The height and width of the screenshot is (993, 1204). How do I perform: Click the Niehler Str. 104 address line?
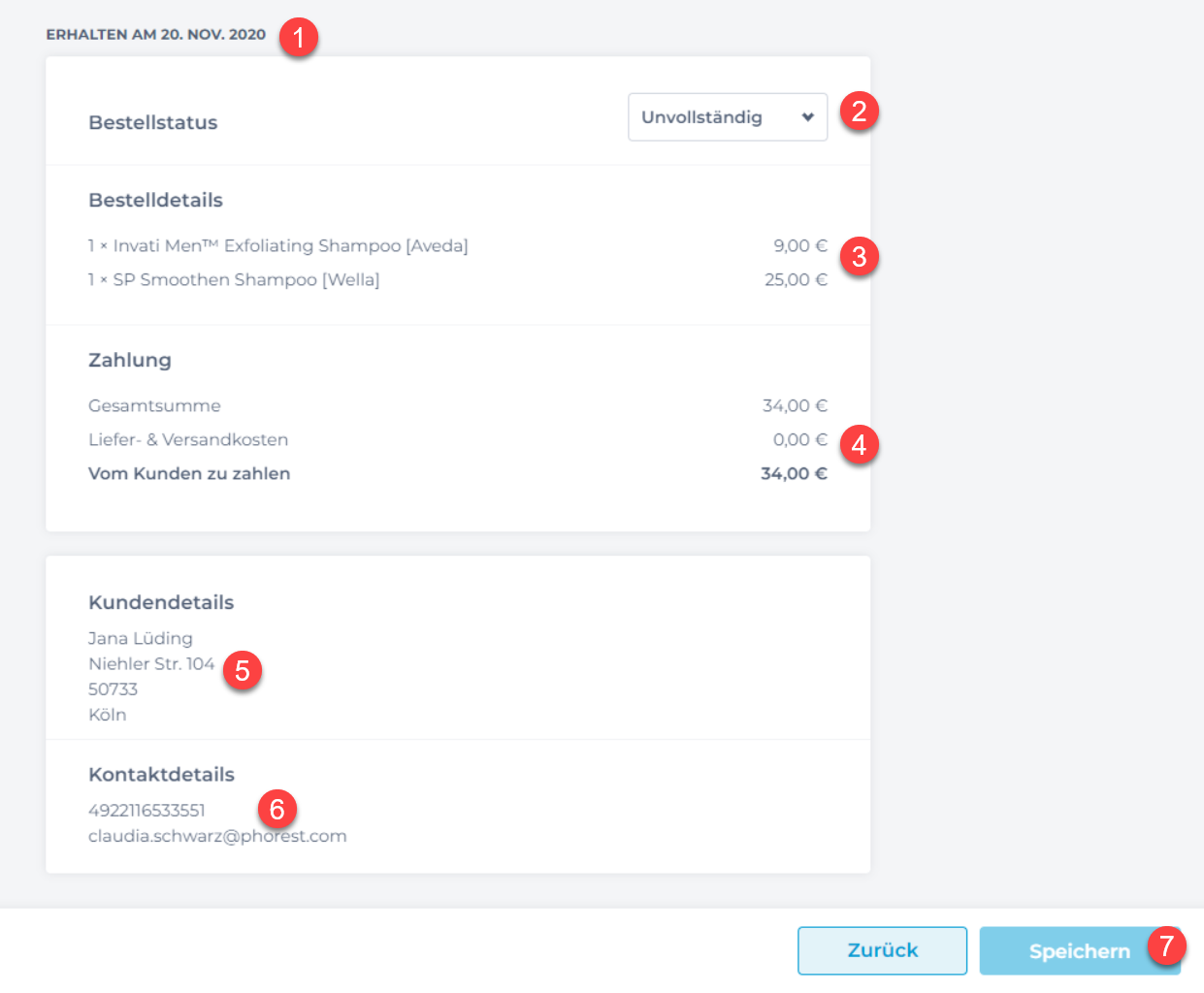(151, 664)
